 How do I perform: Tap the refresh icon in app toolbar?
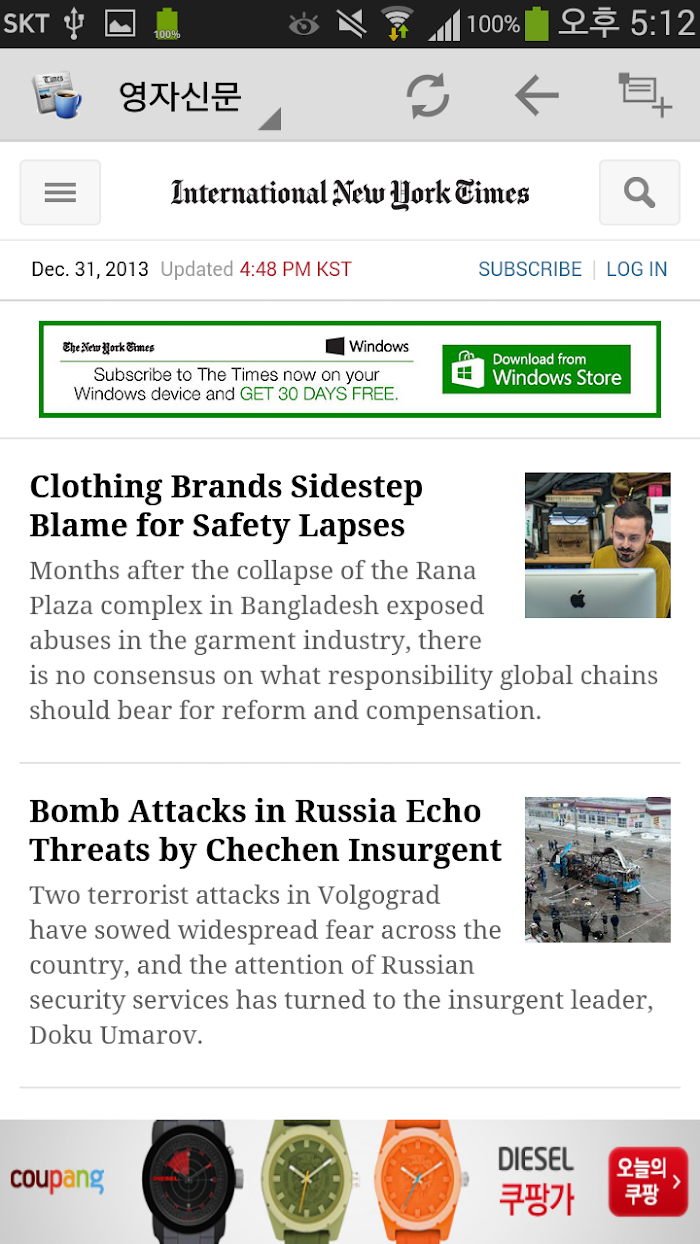[x=428, y=96]
